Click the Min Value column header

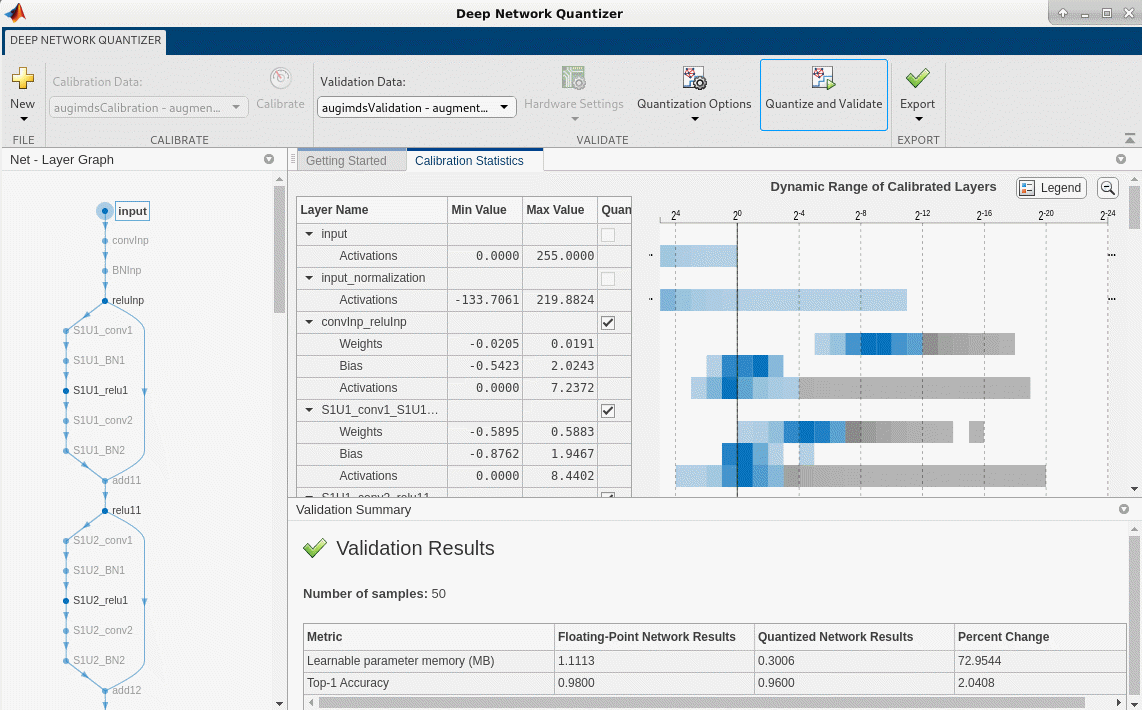point(485,210)
